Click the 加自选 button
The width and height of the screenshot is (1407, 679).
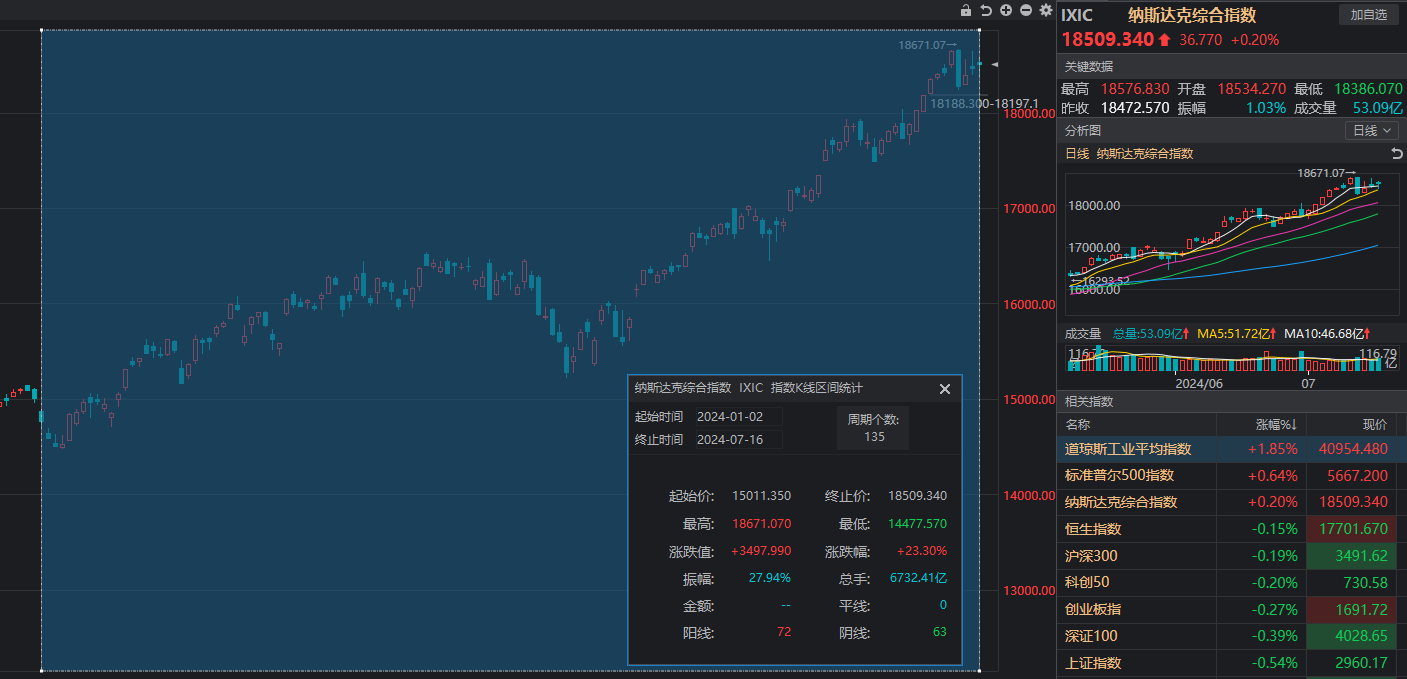[x=1368, y=14]
